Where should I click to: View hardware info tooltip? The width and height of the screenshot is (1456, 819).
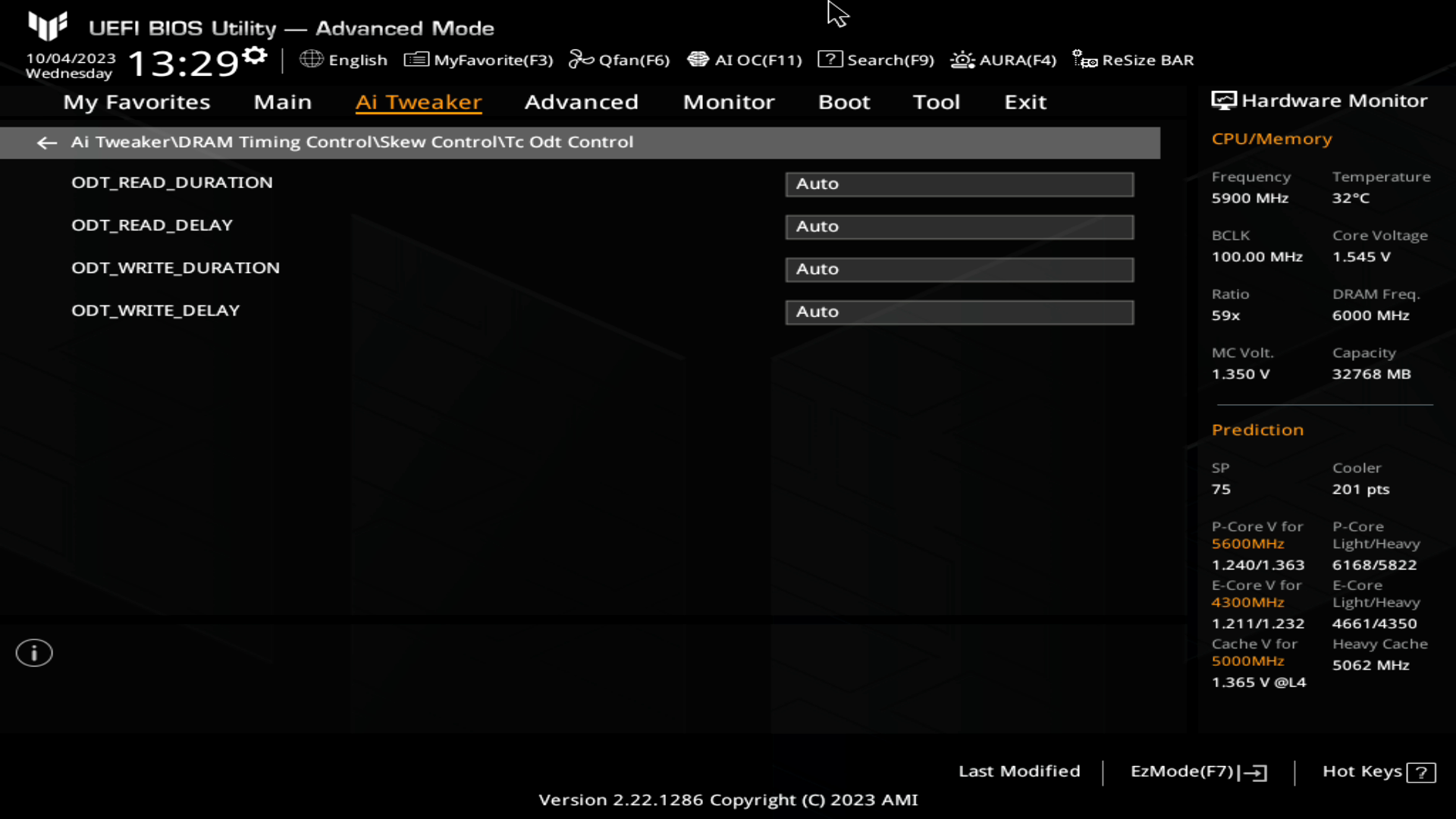click(x=33, y=652)
